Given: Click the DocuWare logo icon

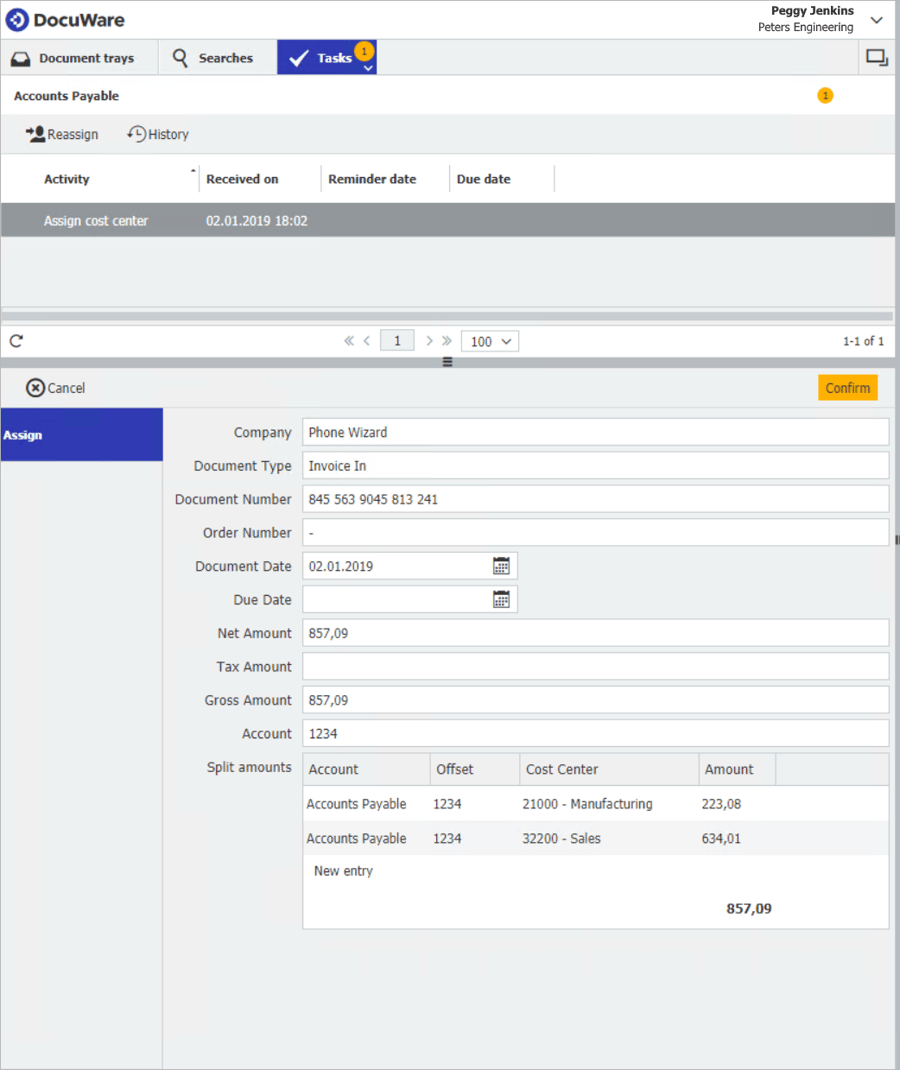Looking at the screenshot, I should (17, 20).
